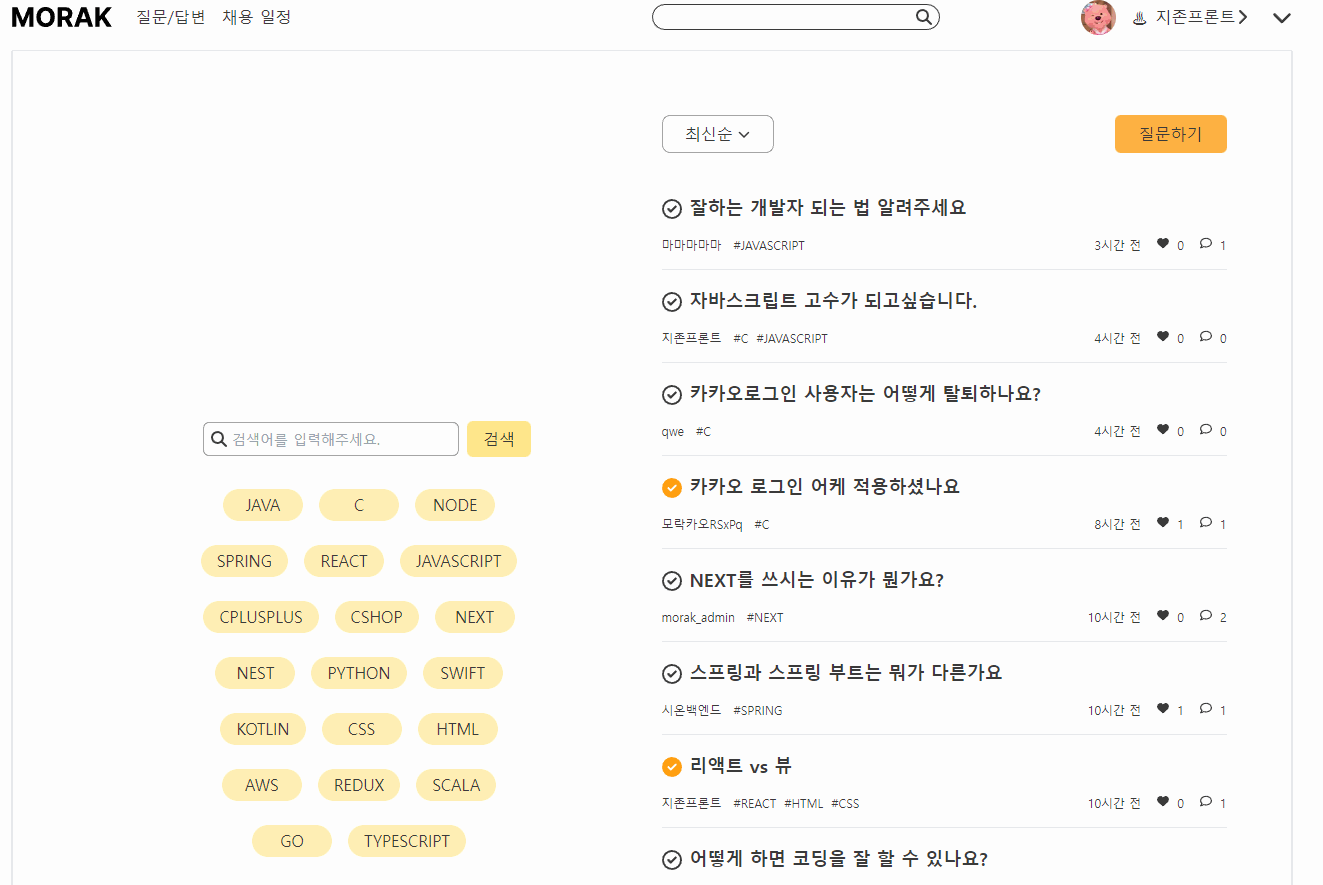The image size is (1323, 885).
Task: Open the 채용 일정 menu
Action: pos(257,17)
